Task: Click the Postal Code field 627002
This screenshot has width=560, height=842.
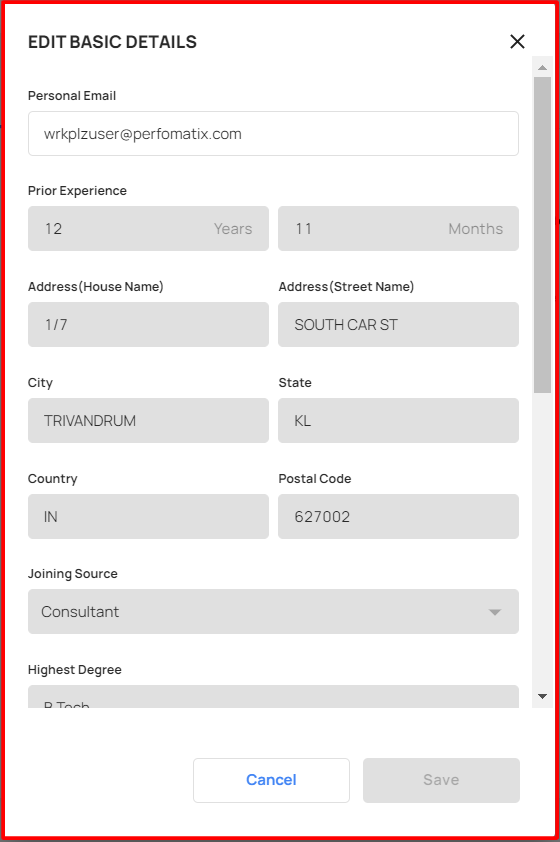Action: point(398,517)
